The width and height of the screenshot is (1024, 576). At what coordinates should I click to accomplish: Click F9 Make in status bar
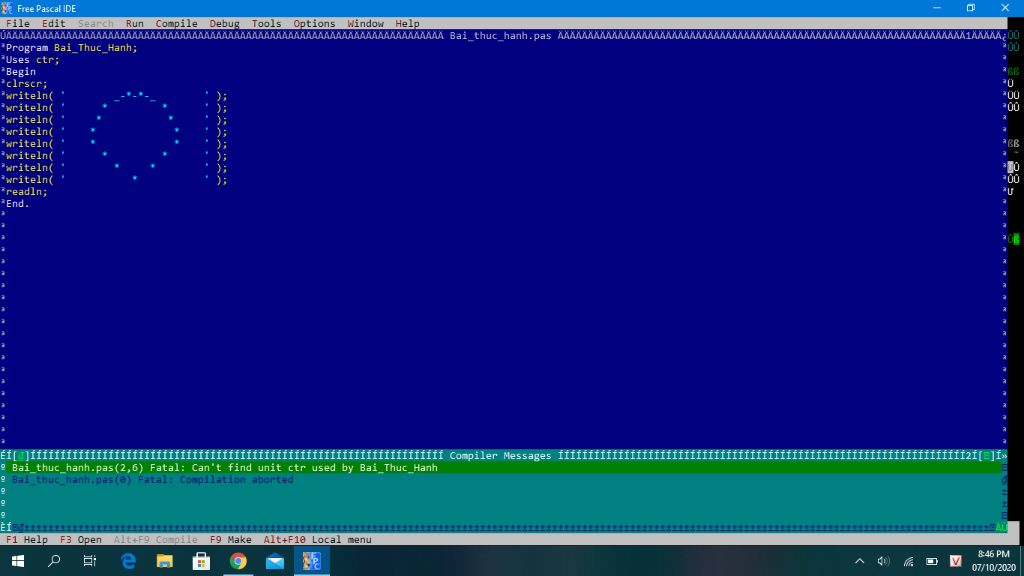coord(231,539)
